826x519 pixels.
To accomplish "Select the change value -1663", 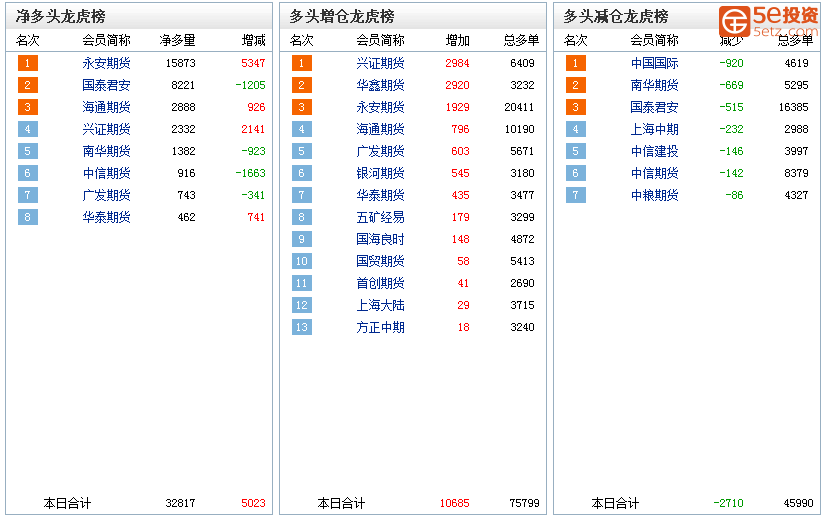I will 251,173.
